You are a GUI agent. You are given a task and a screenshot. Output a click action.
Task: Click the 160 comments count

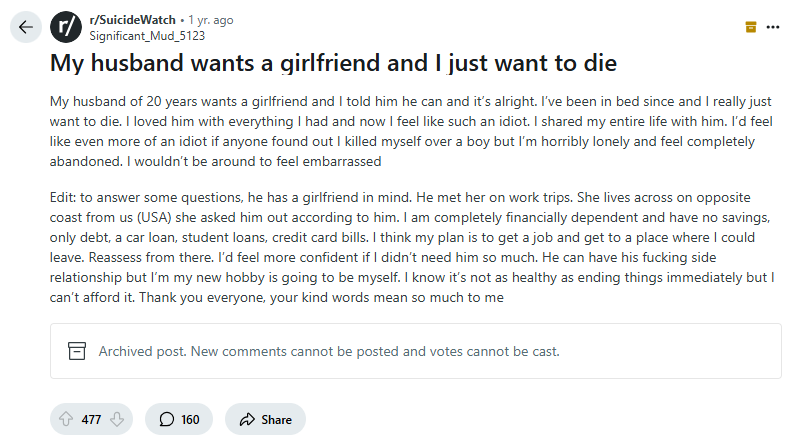coord(190,419)
